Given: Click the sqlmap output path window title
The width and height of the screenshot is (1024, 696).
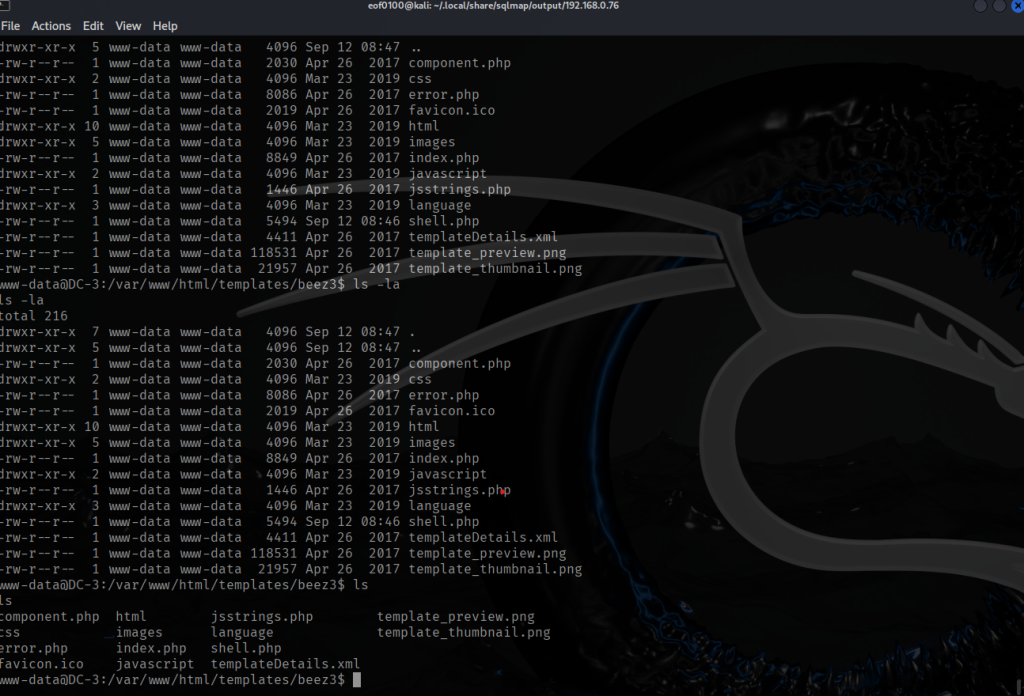Looking at the screenshot, I should point(512,8).
